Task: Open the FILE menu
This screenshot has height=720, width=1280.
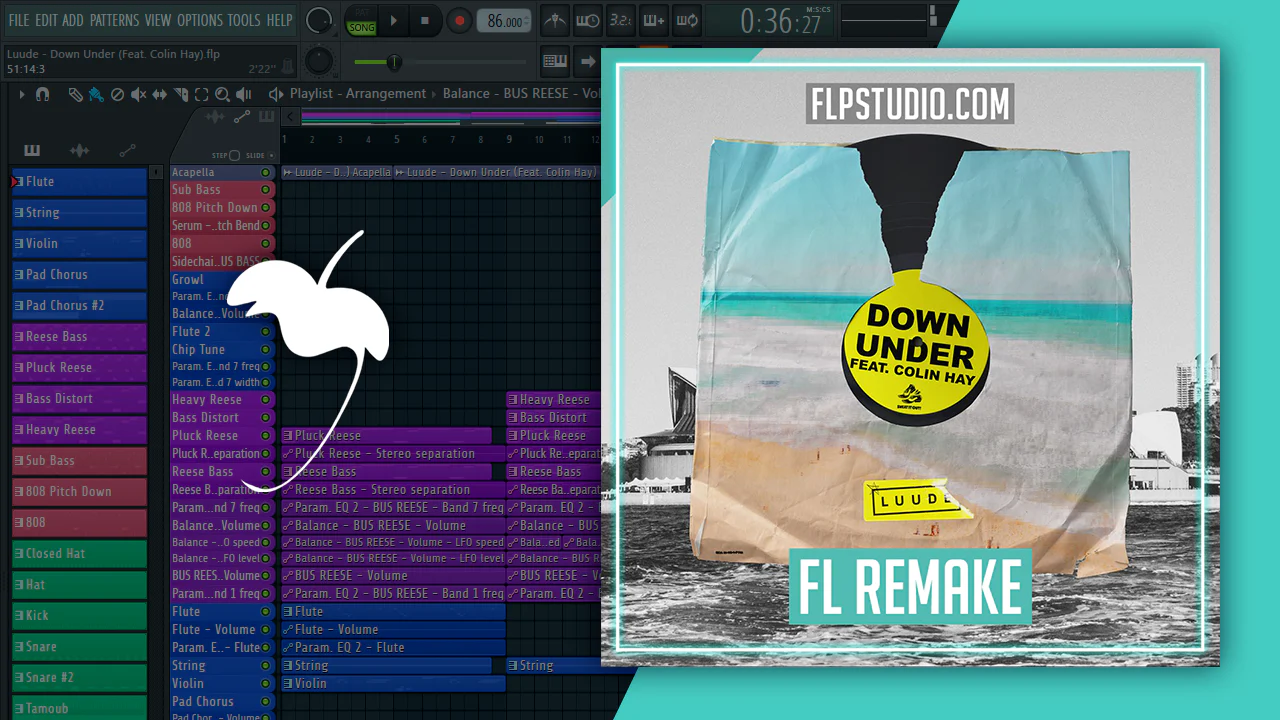Action: [x=19, y=20]
